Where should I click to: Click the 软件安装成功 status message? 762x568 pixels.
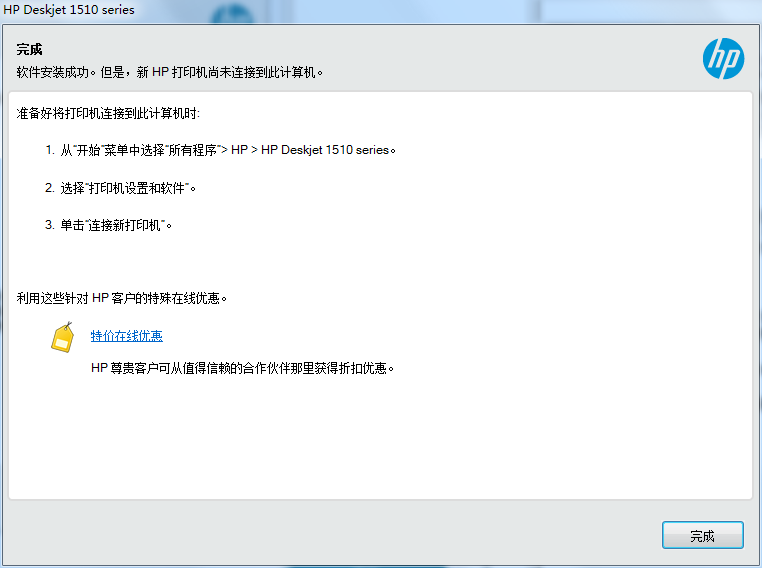170,72
